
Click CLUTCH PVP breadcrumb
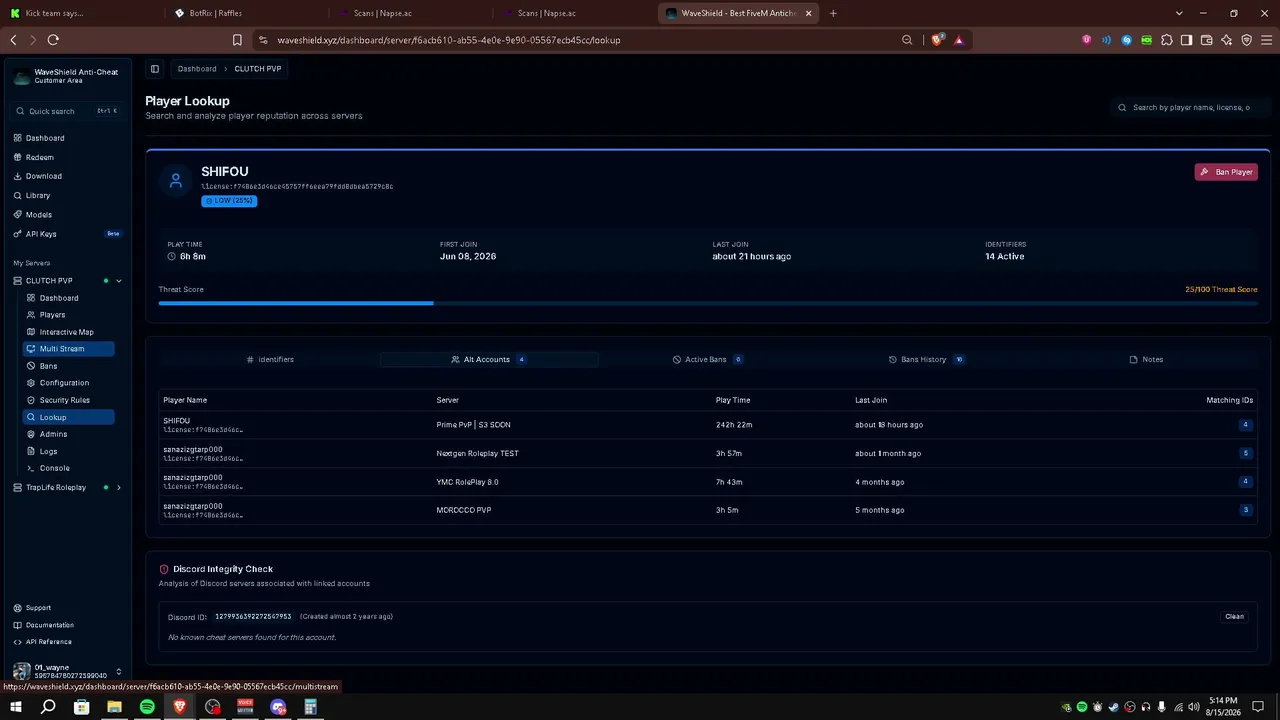(x=257, y=69)
